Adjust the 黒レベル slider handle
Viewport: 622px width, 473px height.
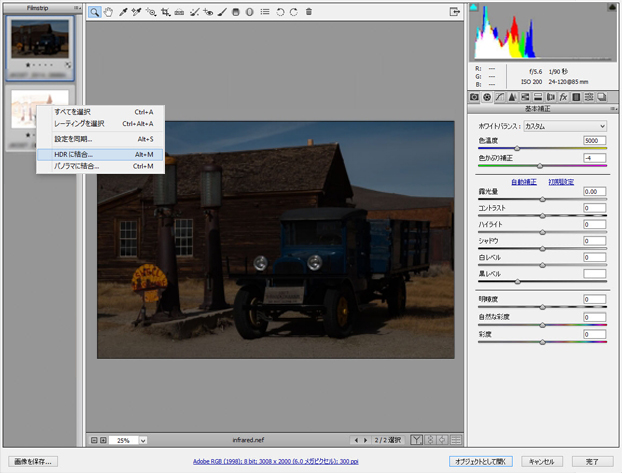coord(517,282)
